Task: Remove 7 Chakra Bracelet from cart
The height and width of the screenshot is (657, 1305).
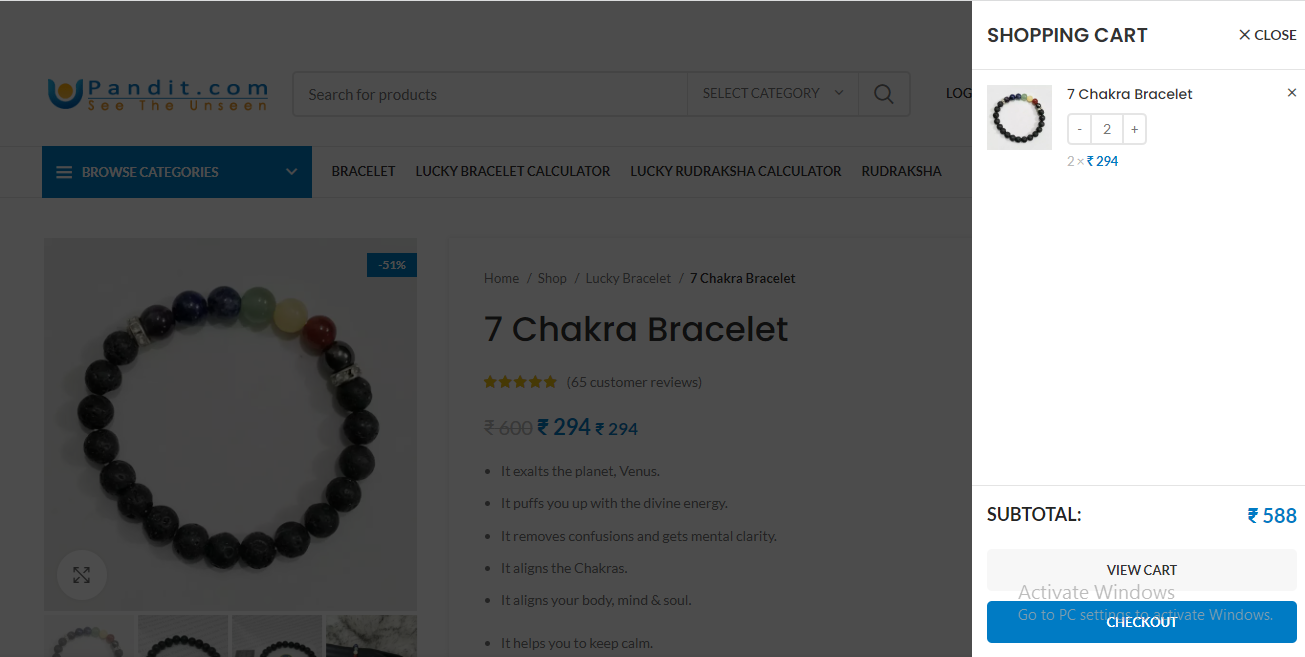Action: tap(1291, 93)
